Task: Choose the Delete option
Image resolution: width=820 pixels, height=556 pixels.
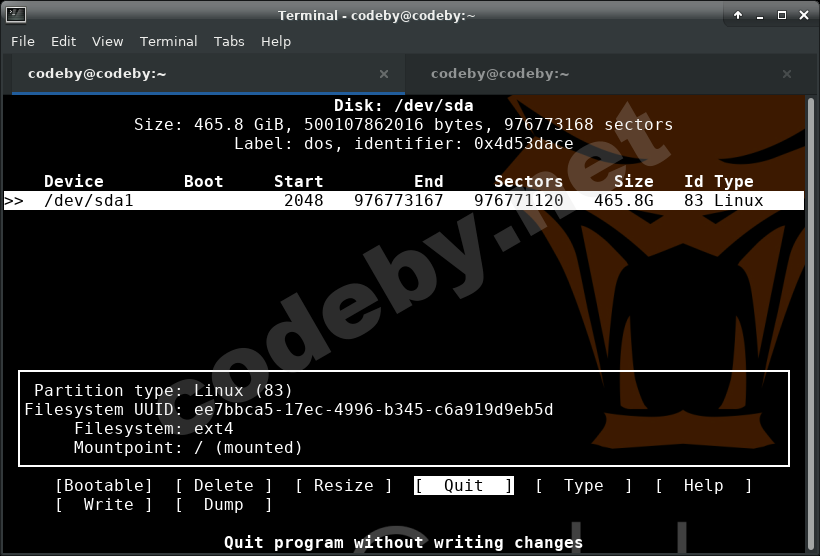Action: (x=224, y=485)
